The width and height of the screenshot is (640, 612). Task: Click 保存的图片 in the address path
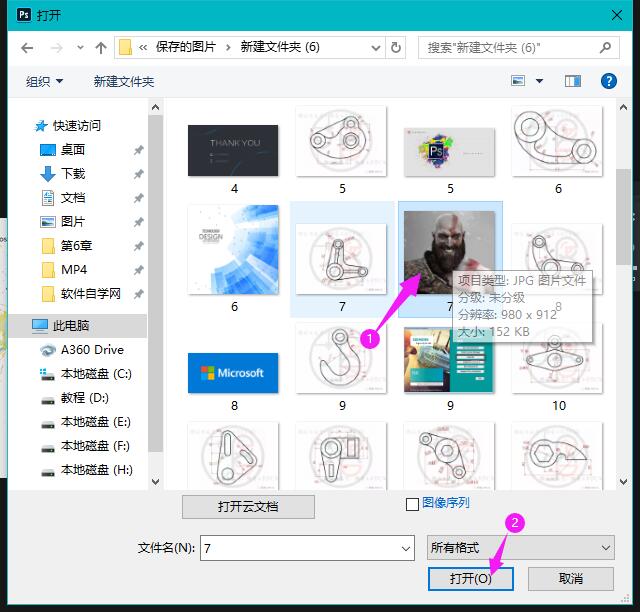click(x=186, y=47)
